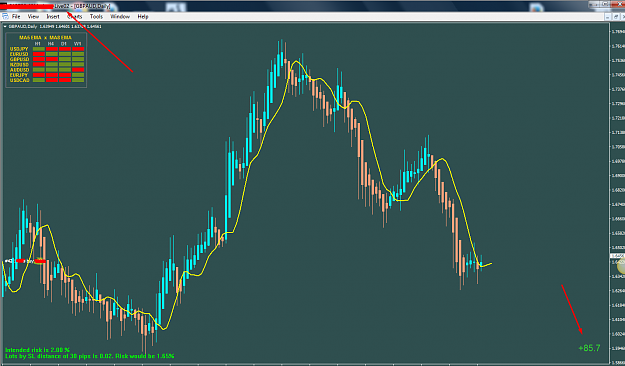Select the NZDUSD row label
Screen dimensions: 625x366
coord(19,65)
